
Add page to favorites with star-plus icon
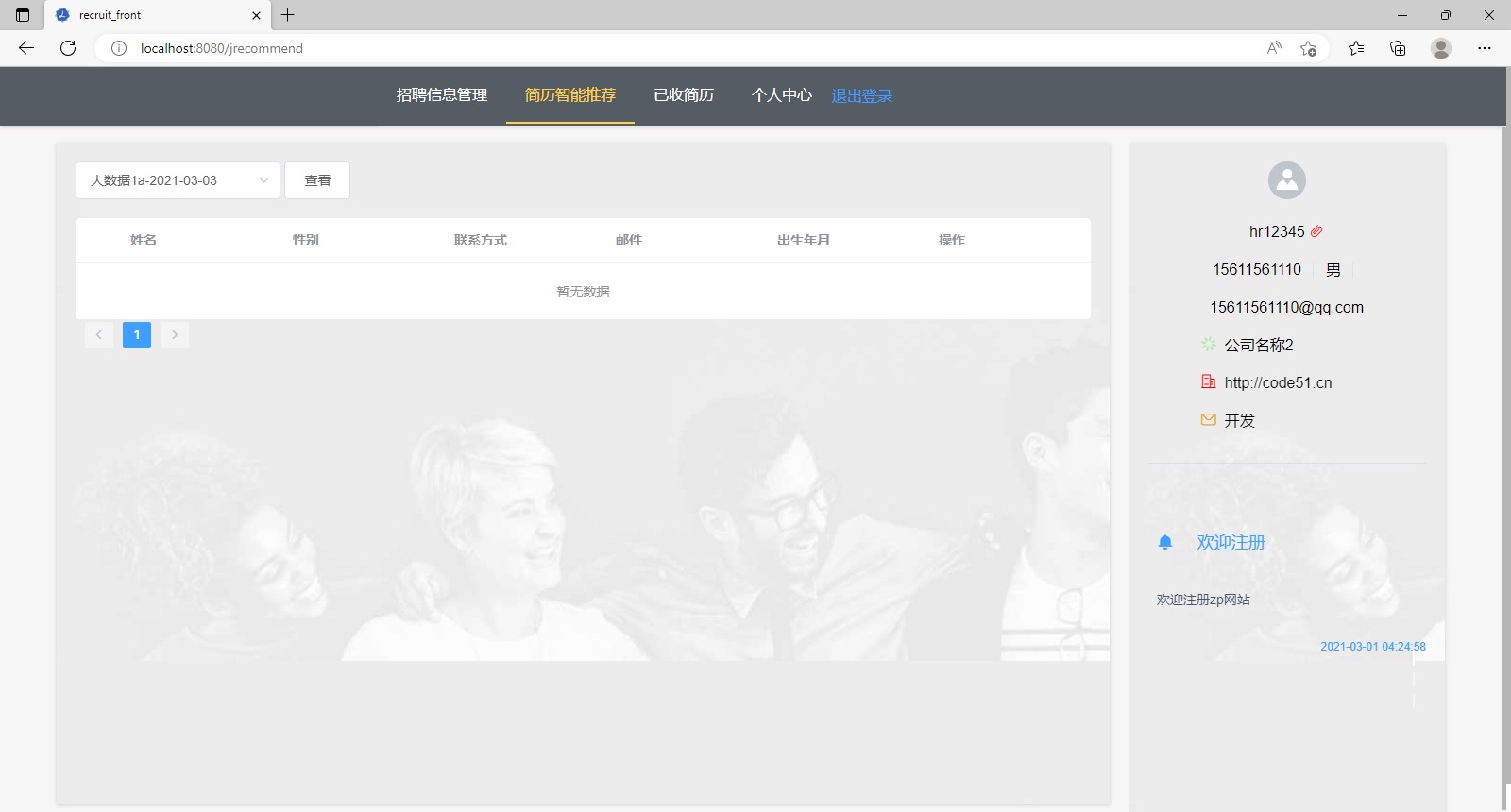(1308, 48)
